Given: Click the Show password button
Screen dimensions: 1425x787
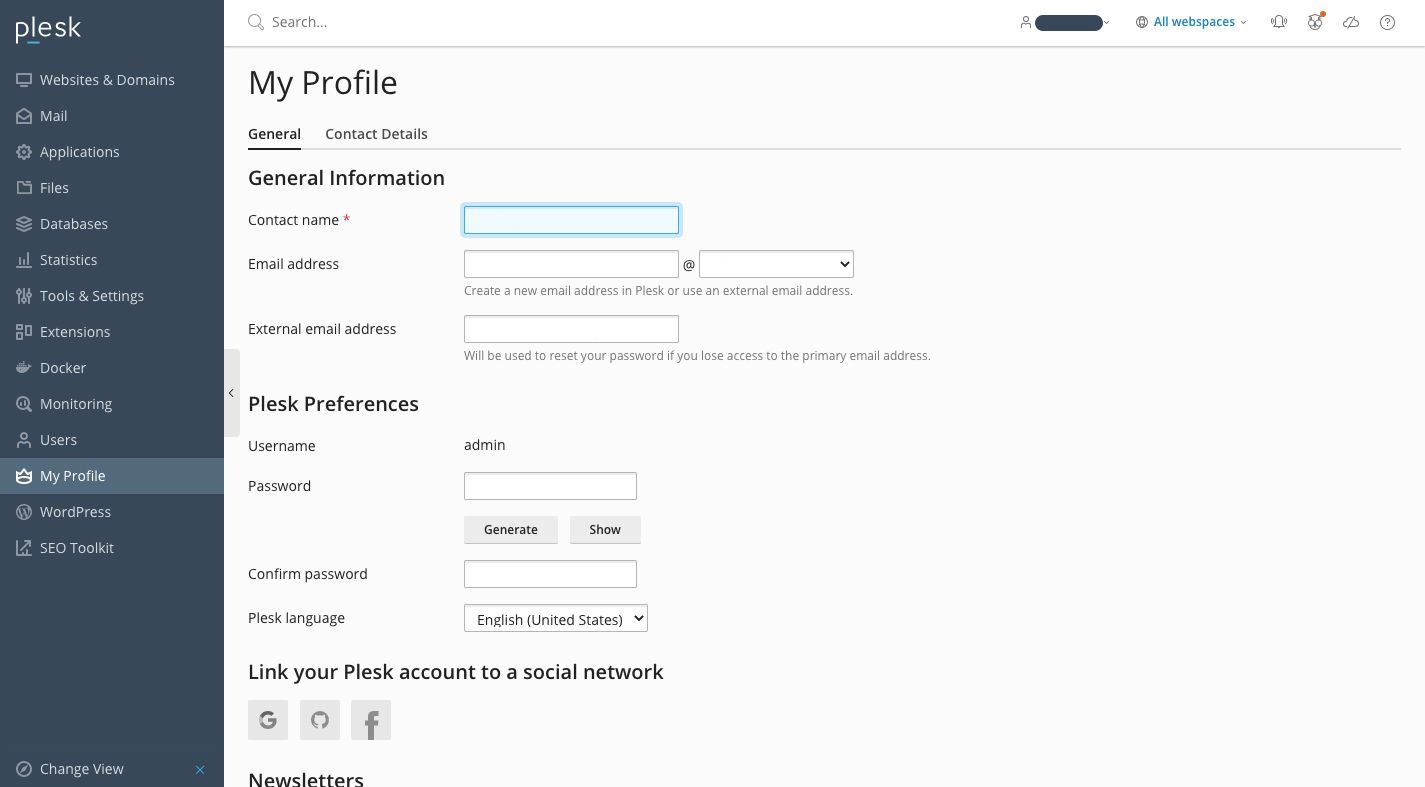Looking at the screenshot, I should (605, 530).
